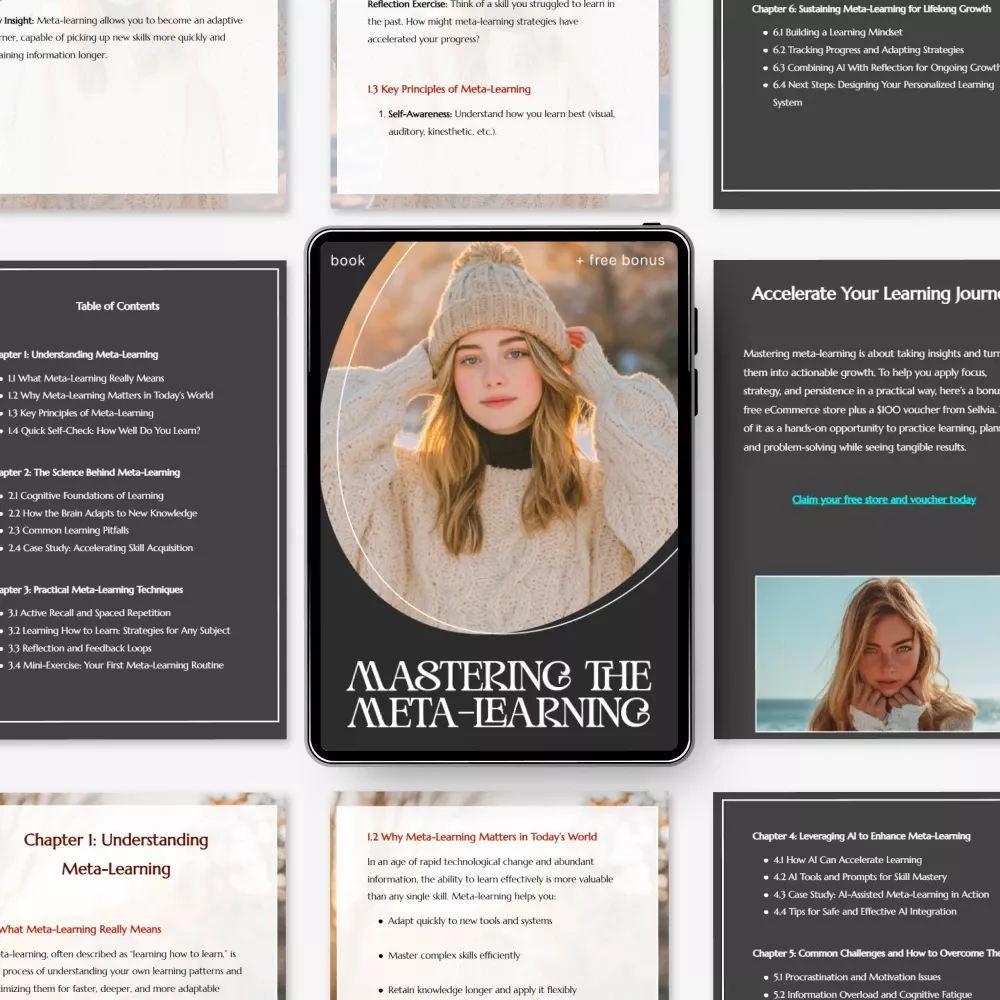Screen dimensions: 1000x1000
Task: Open "4.1 How AI Can Accelerate Learning"
Action: click(847, 860)
